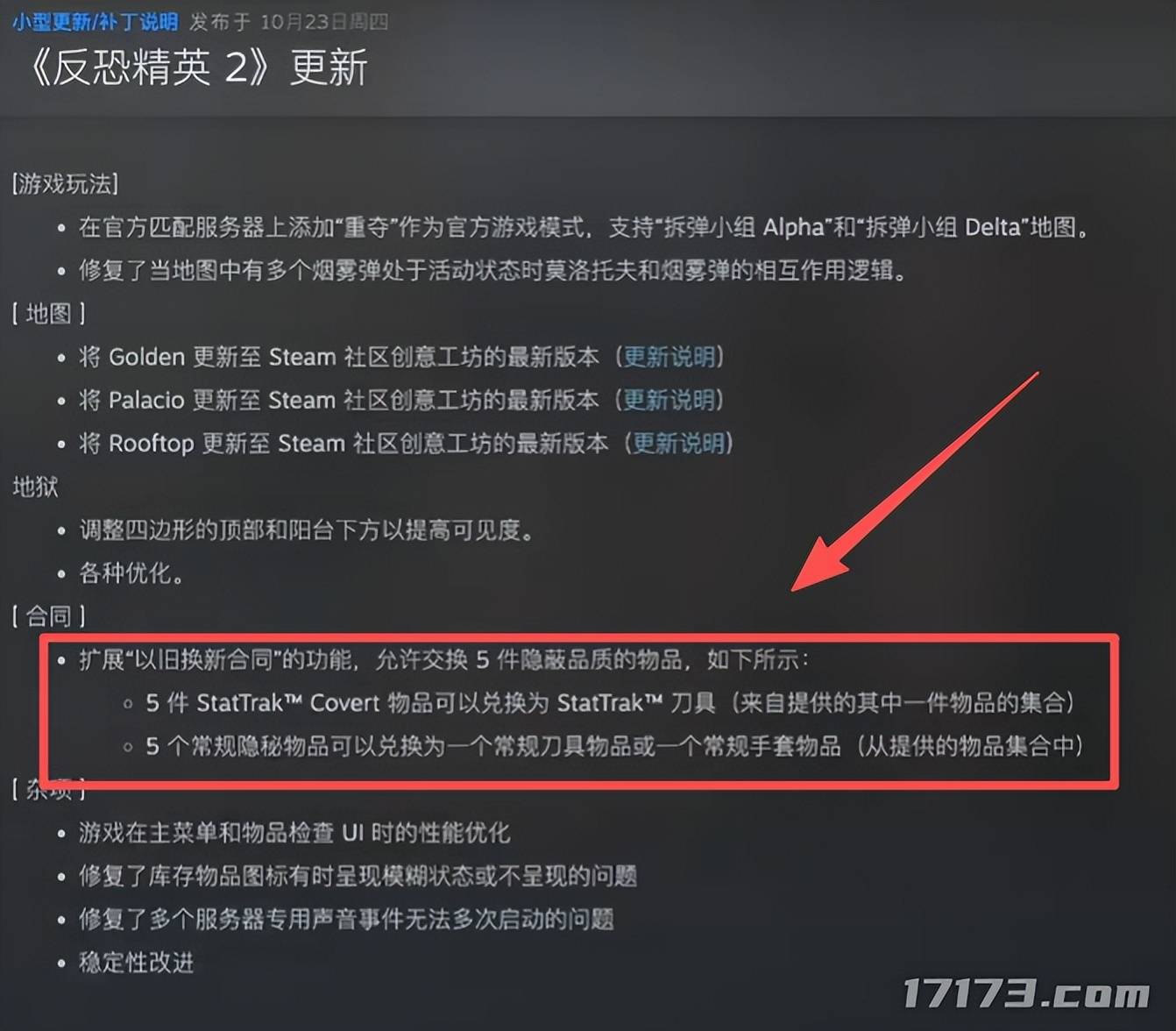Click the 烟雾弹 Molotov fix bullet line
This screenshot has width=1176, height=1031.
493,270
